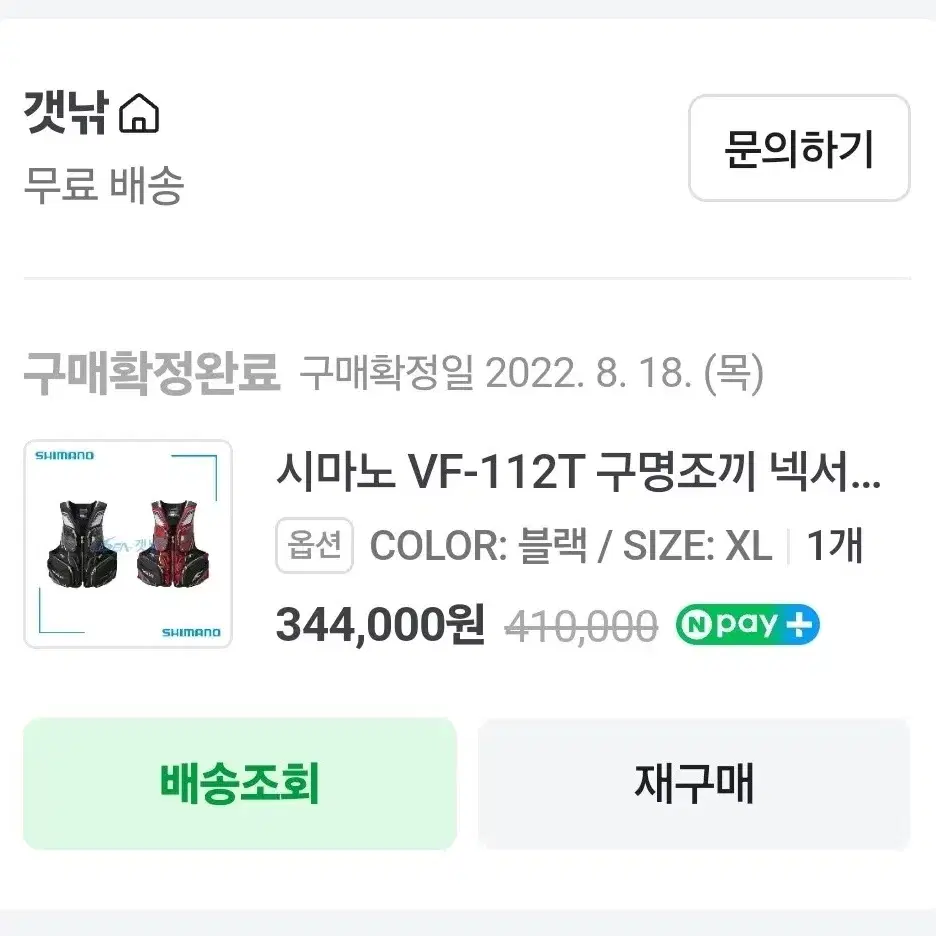Click the black vest in the thumbnail
The image size is (936, 936).
pos(82,543)
